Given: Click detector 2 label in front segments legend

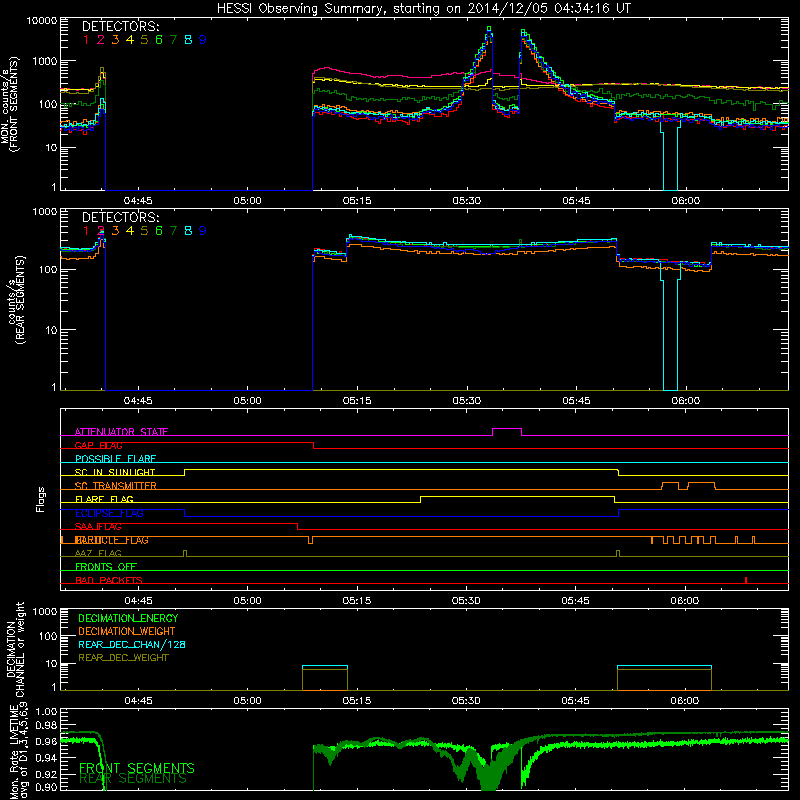Looking at the screenshot, I should [x=101, y=40].
